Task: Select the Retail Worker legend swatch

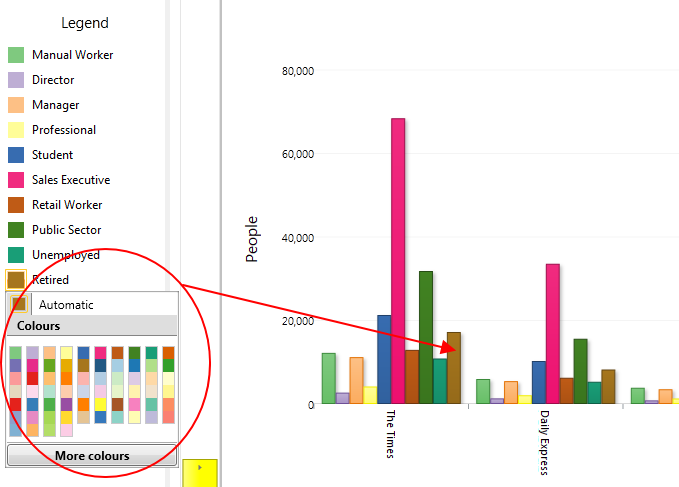Action: point(16,205)
